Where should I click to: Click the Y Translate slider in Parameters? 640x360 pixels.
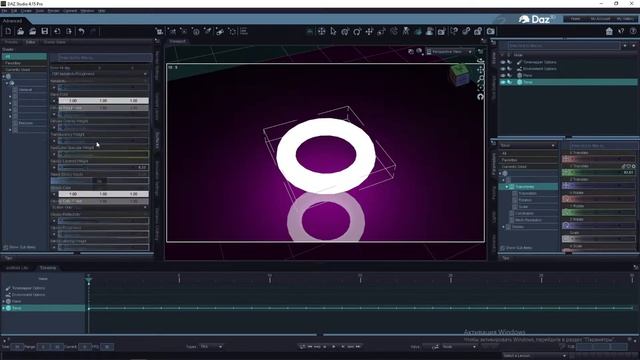click(x=598, y=172)
